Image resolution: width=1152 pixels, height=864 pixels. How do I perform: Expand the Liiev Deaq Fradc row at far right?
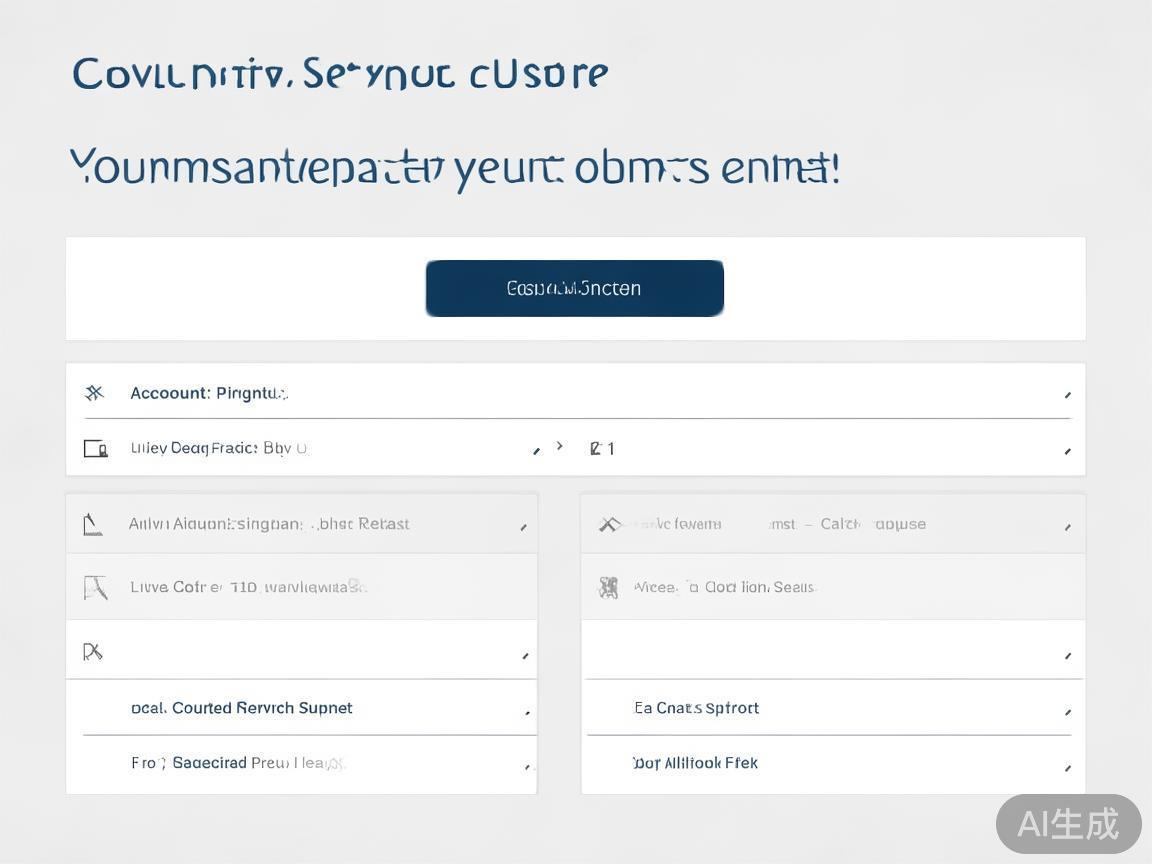pyautogui.click(x=1067, y=451)
